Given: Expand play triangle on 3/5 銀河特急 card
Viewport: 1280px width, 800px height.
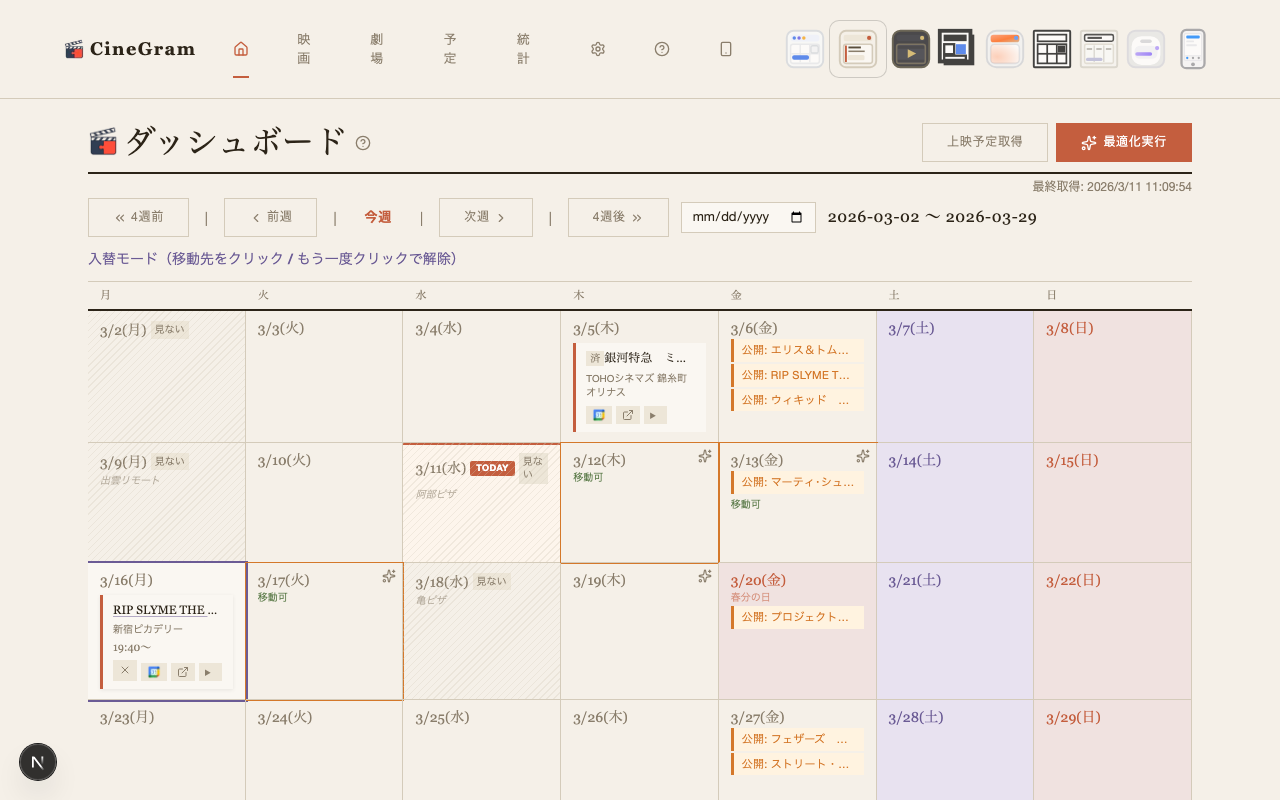Looking at the screenshot, I should coord(655,415).
